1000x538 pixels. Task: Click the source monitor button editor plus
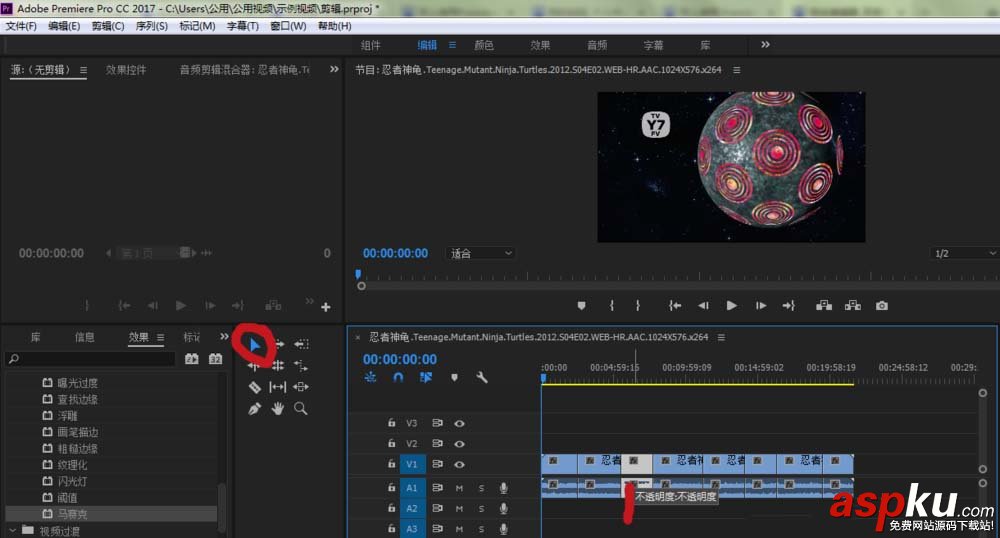tap(325, 307)
